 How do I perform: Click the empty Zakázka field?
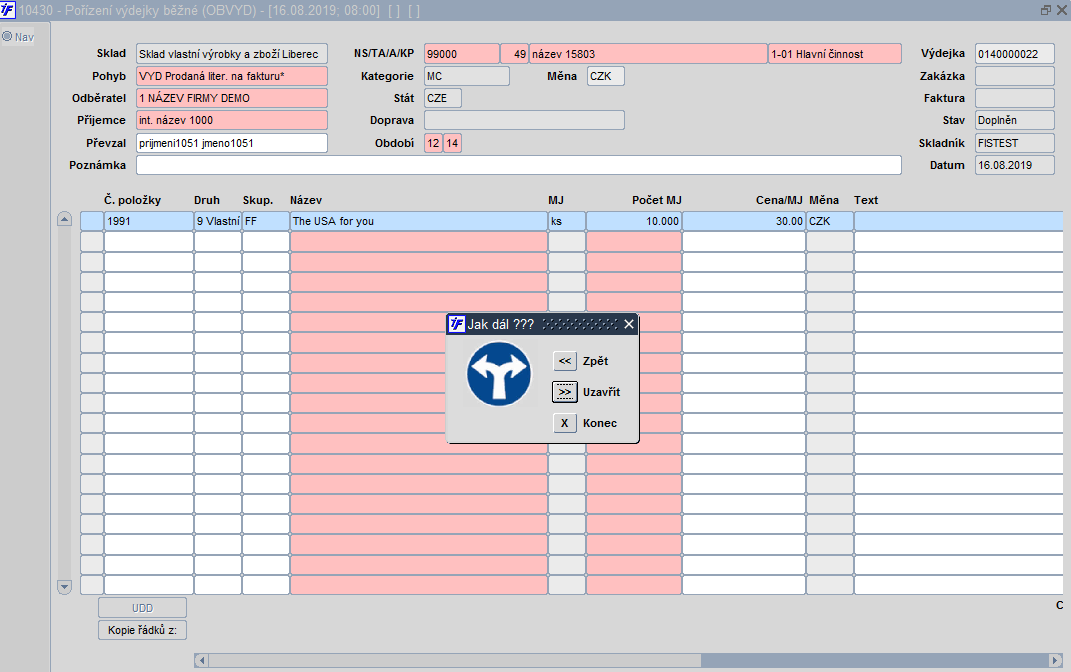coord(1014,76)
